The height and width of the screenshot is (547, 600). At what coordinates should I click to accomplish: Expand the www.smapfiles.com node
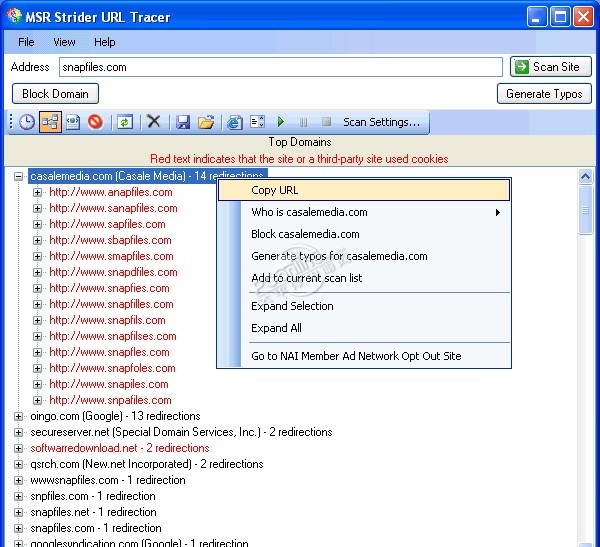pos(37,256)
